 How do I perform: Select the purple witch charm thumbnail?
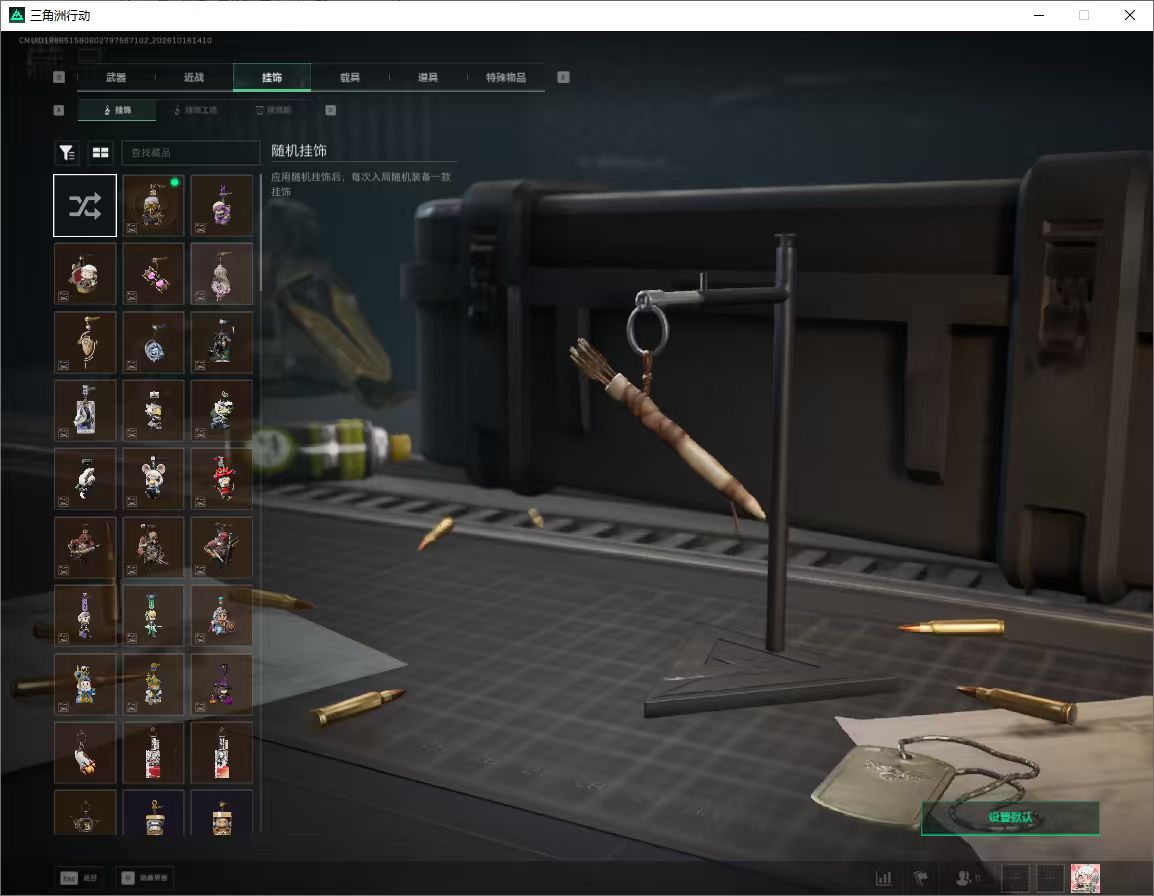[222, 685]
